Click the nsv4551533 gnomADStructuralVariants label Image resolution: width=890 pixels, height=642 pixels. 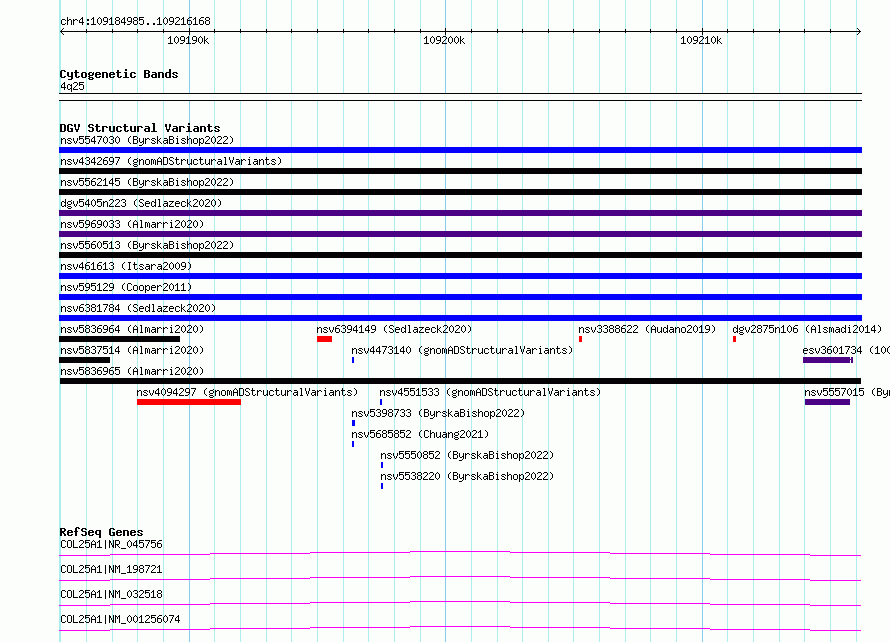point(490,392)
